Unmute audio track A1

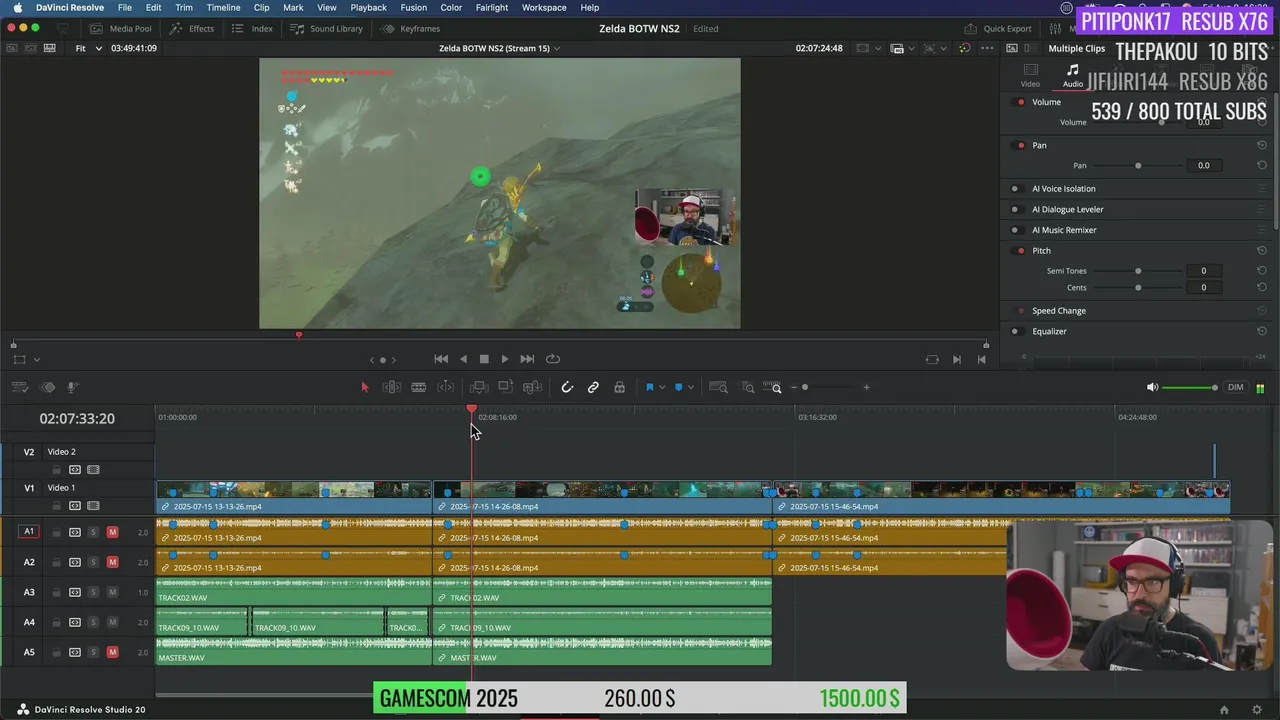click(113, 532)
